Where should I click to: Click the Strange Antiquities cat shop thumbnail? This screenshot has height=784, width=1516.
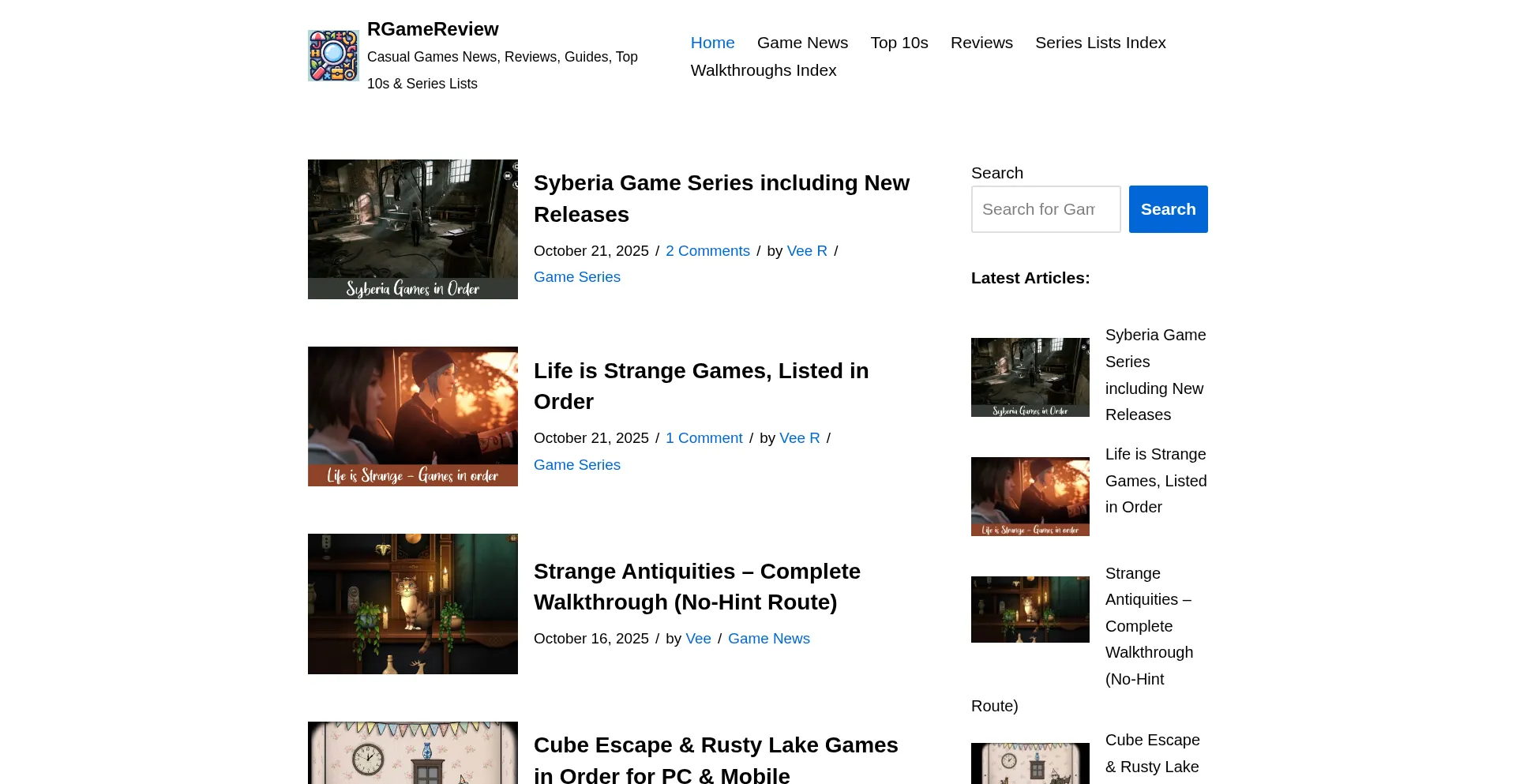click(412, 603)
